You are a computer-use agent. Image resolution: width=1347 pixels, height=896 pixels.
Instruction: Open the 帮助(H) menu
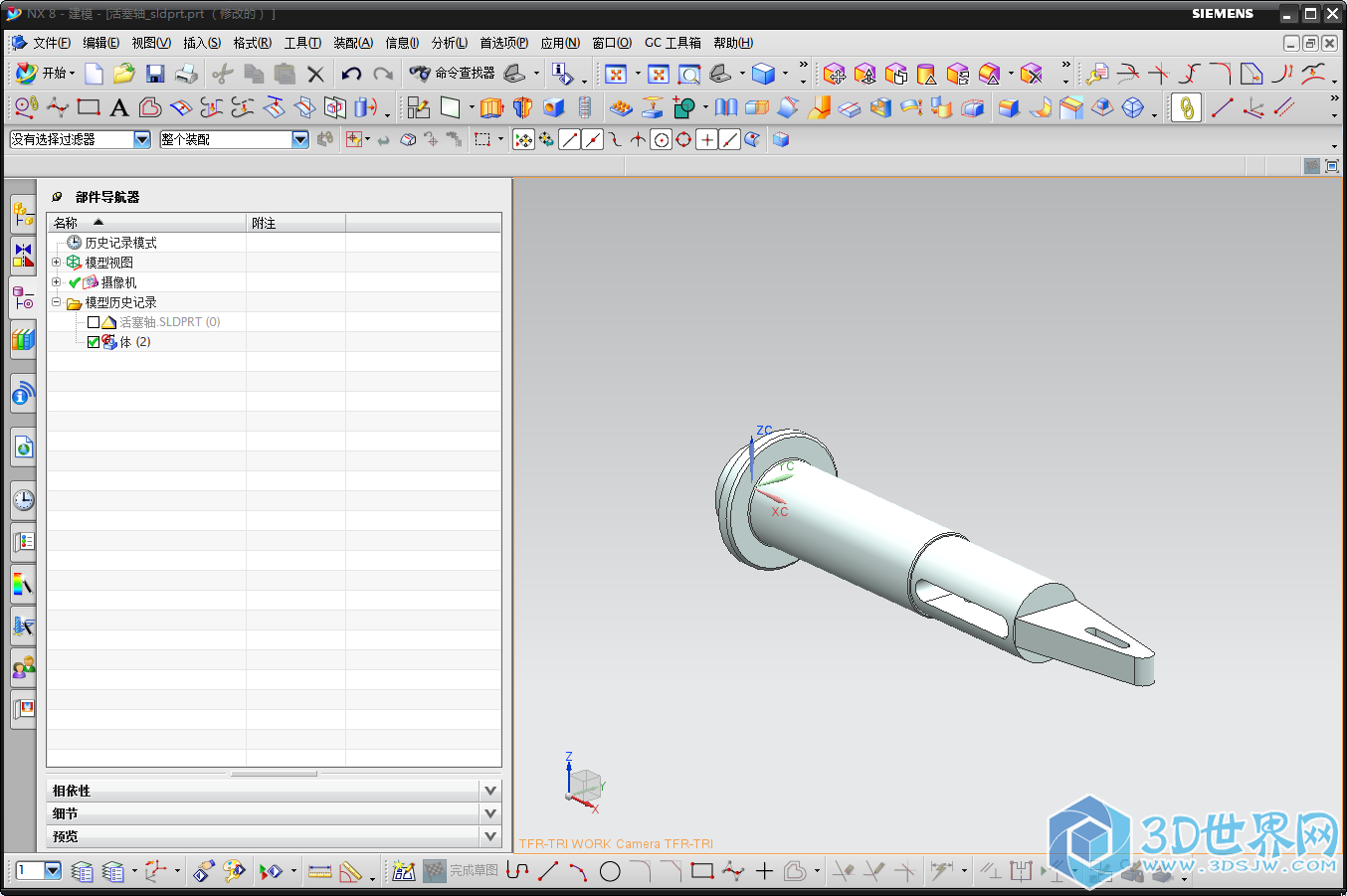(733, 43)
